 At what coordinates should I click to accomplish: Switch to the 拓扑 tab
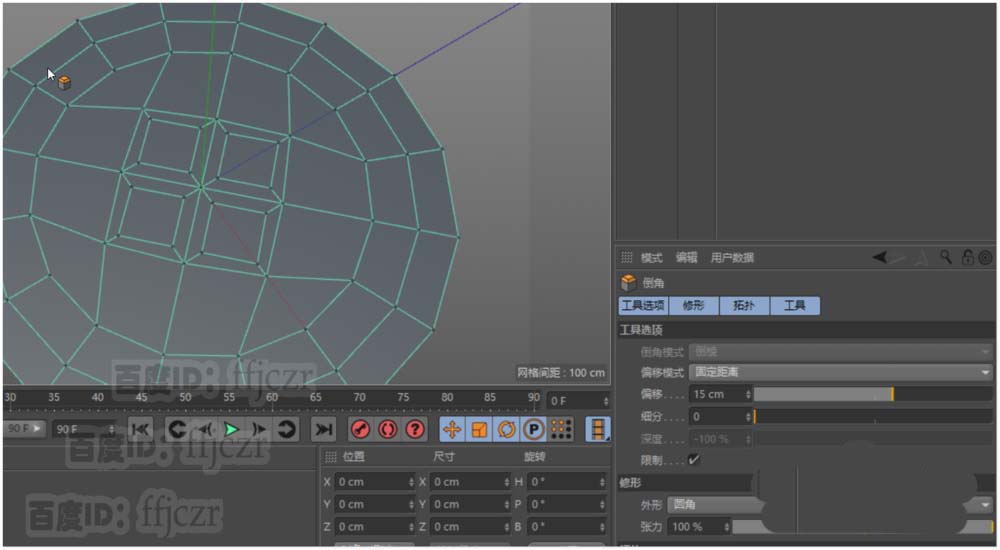744,306
